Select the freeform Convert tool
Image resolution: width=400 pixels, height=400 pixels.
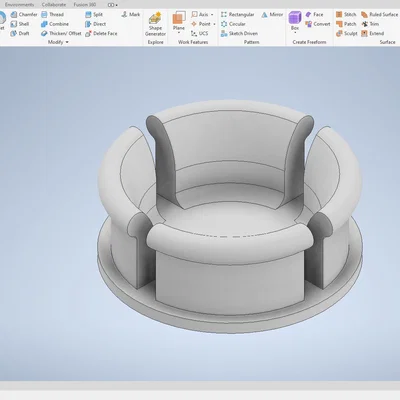click(x=317, y=24)
